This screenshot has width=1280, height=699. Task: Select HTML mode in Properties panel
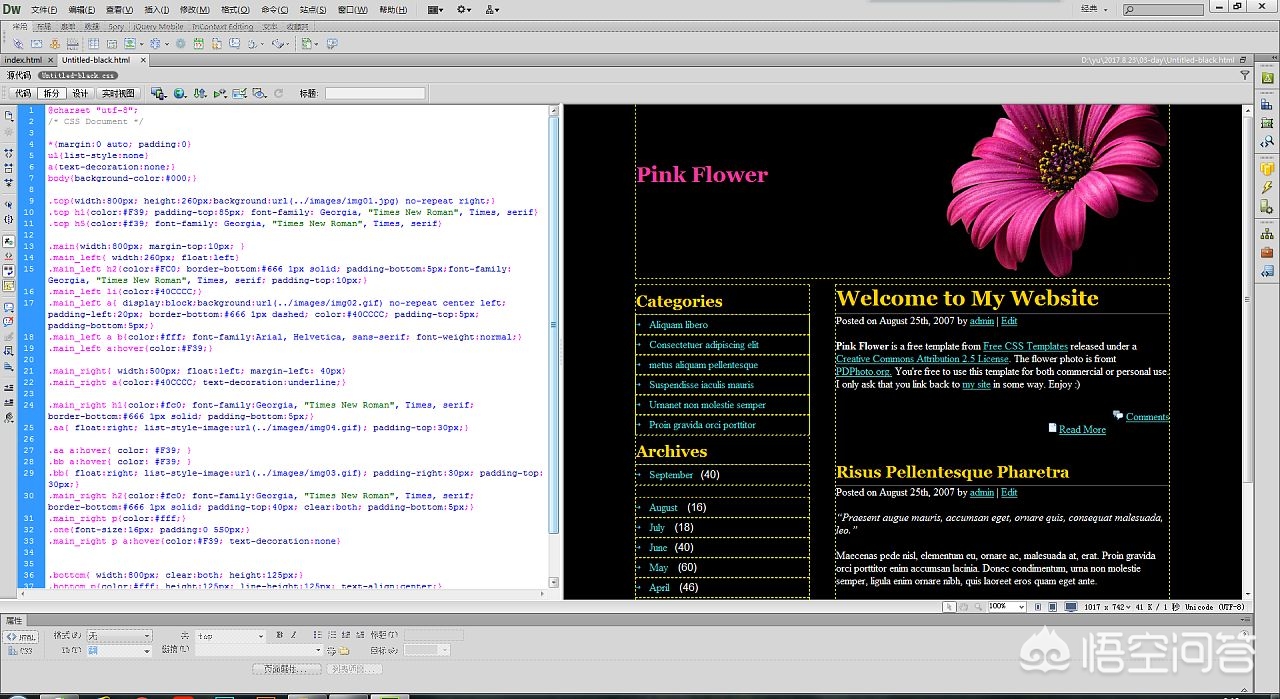(x=20, y=636)
